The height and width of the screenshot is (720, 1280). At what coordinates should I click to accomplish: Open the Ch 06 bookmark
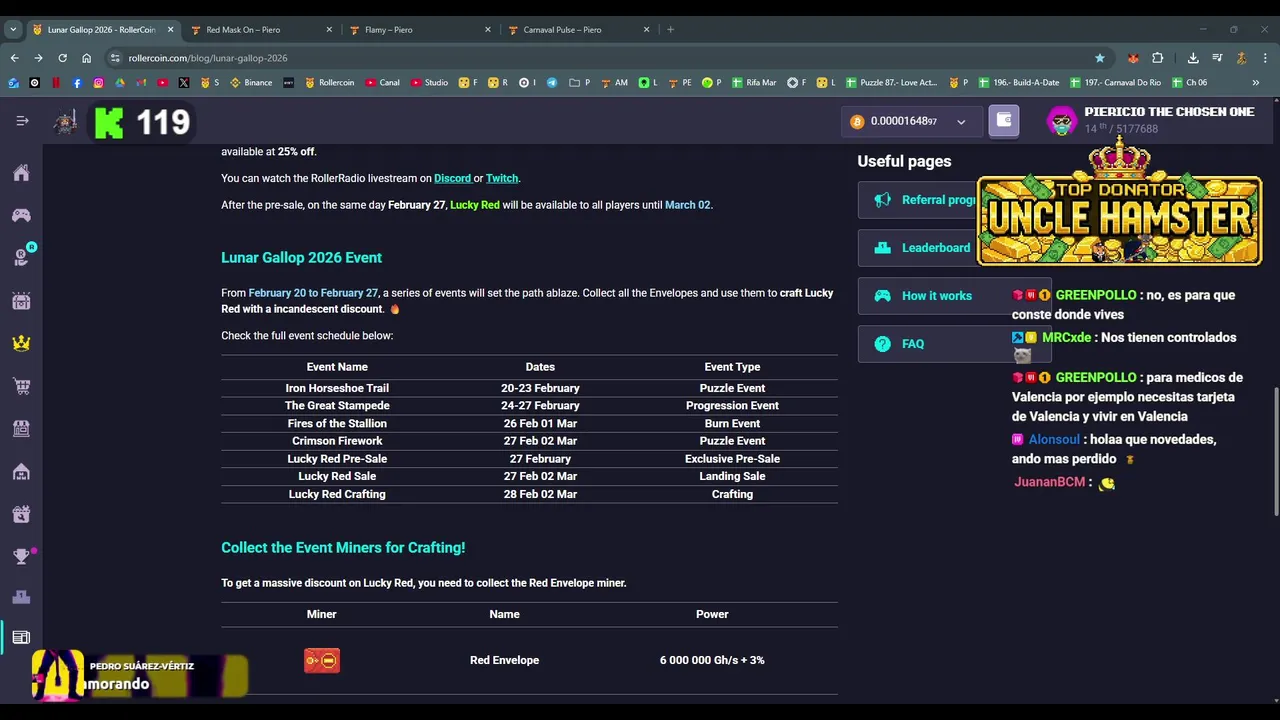1189,83
